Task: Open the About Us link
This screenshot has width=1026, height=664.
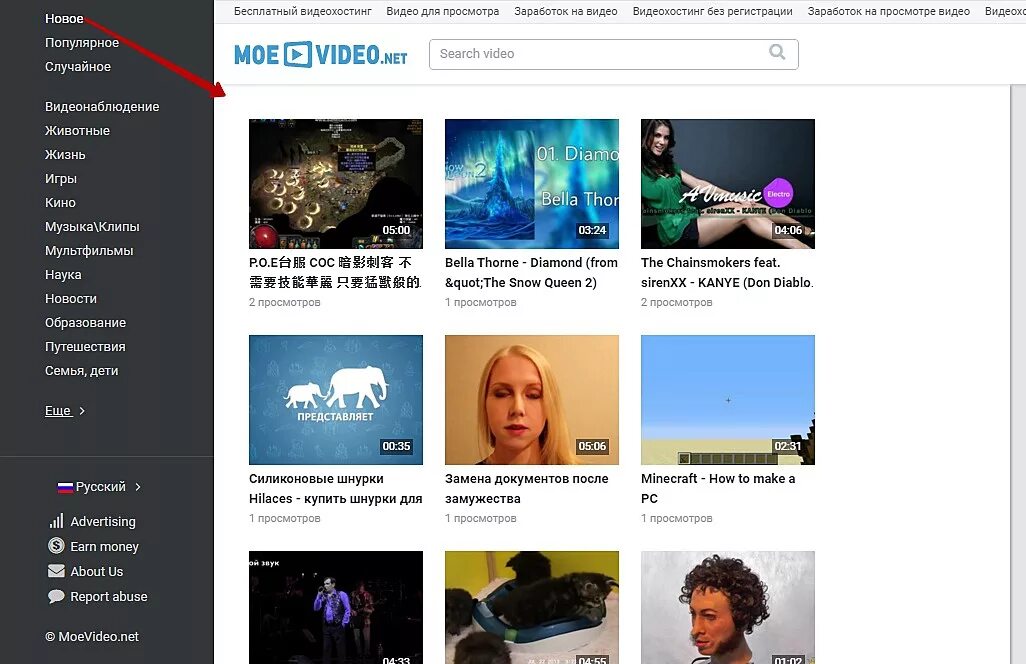Action: tap(97, 571)
